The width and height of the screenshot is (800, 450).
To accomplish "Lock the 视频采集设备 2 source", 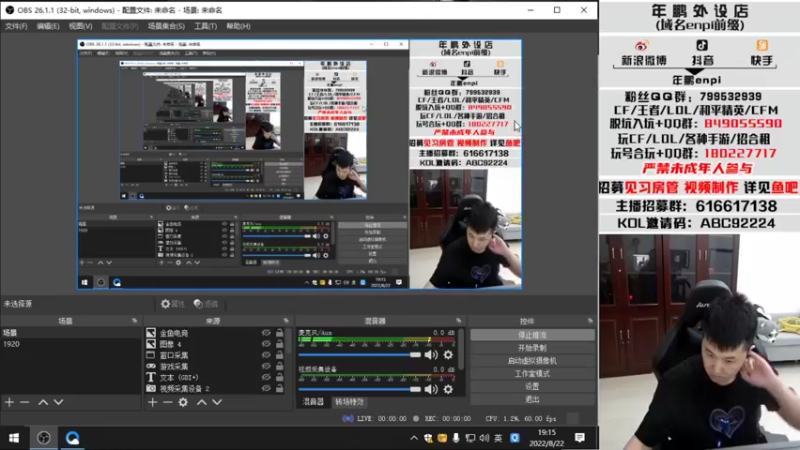I will click(280, 388).
